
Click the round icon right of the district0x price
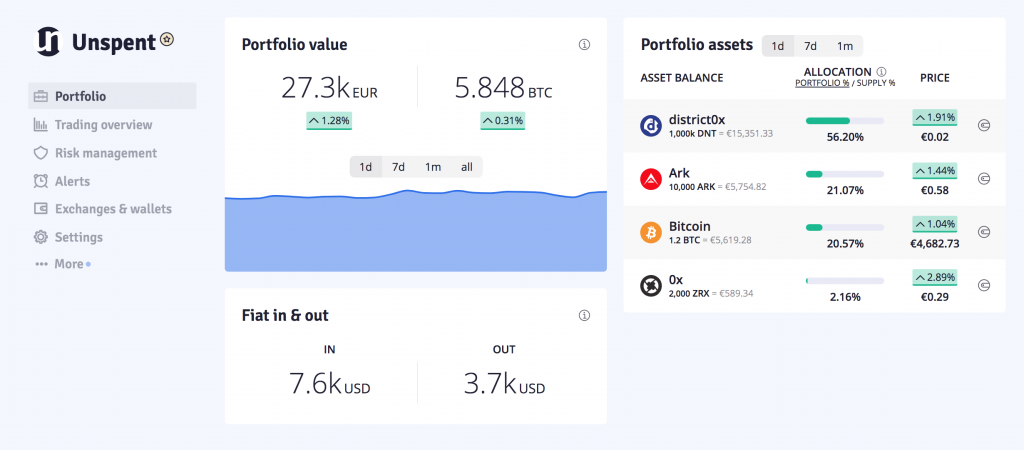pyautogui.click(x=984, y=125)
